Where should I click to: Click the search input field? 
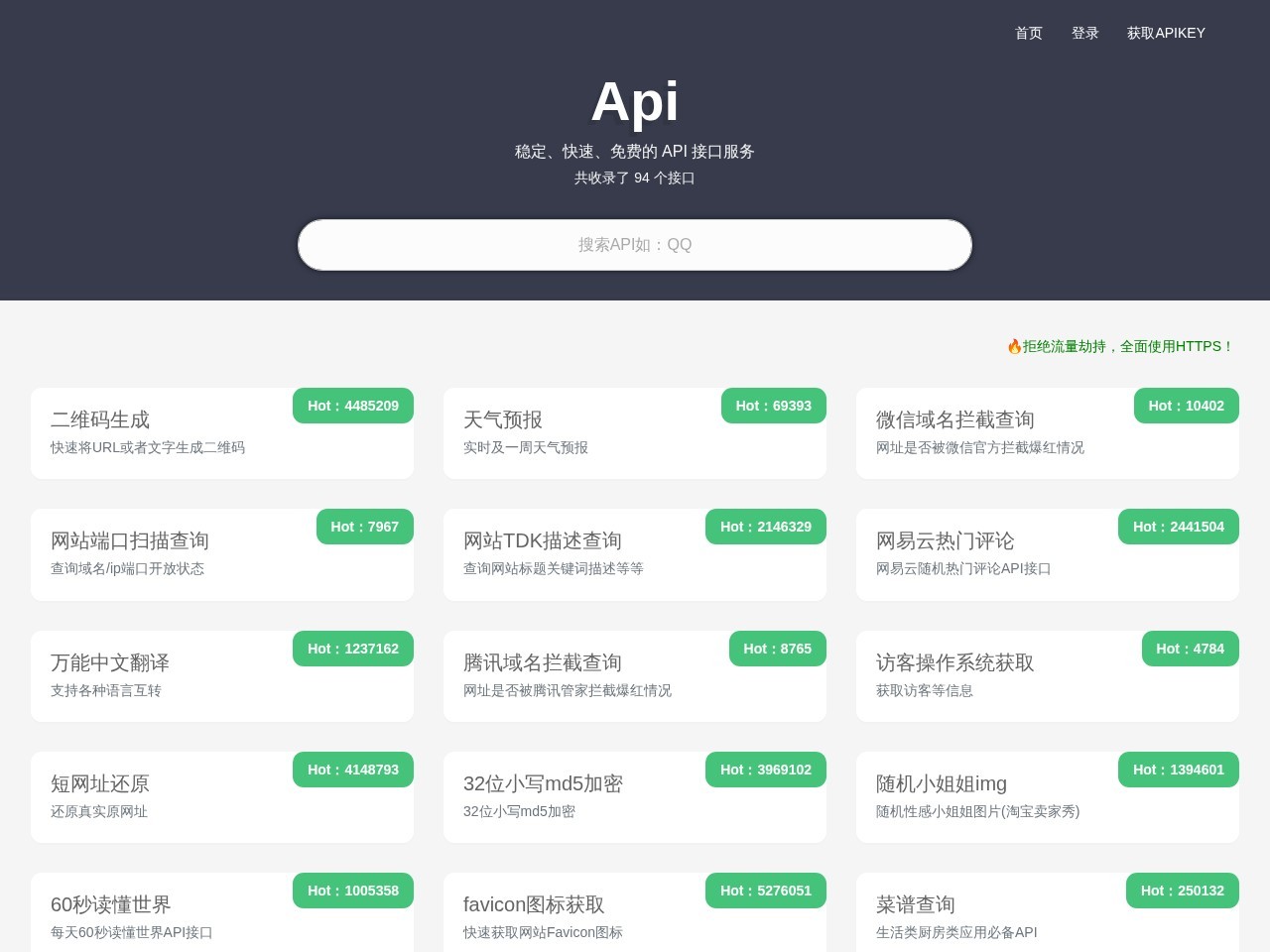pyautogui.click(x=635, y=244)
